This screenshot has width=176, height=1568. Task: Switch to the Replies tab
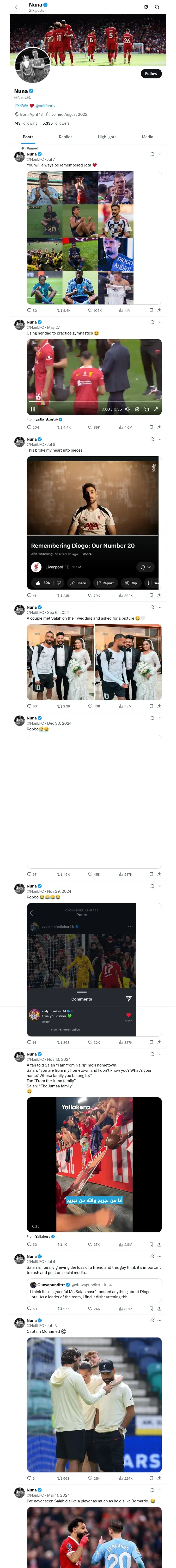pos(65,137)
